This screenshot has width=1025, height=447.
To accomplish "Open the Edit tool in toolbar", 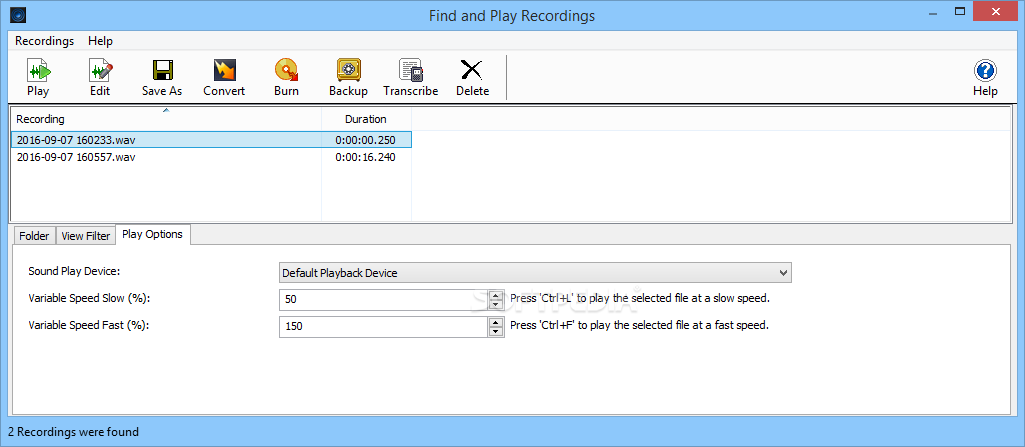I will coord(100,77).
